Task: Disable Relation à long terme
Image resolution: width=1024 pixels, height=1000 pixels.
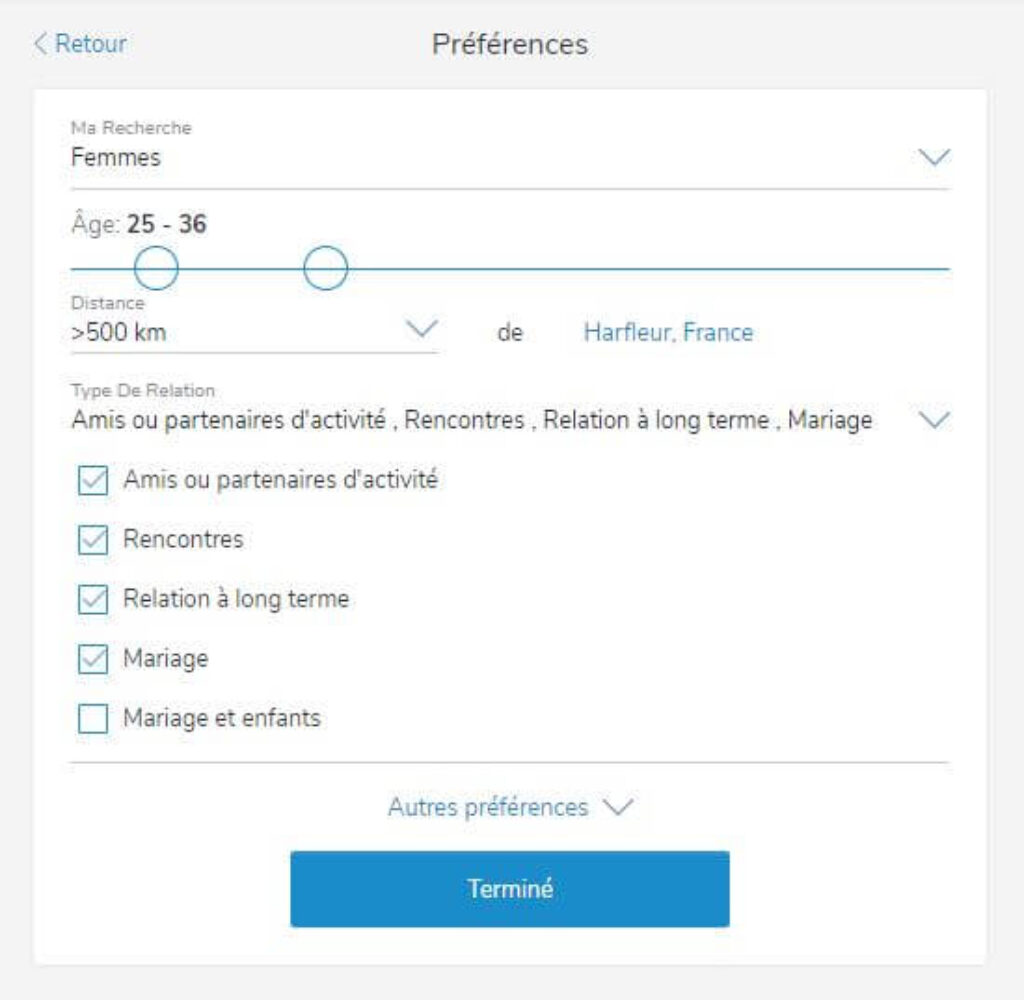Action: pyautogui.click(x=95, y=597)
